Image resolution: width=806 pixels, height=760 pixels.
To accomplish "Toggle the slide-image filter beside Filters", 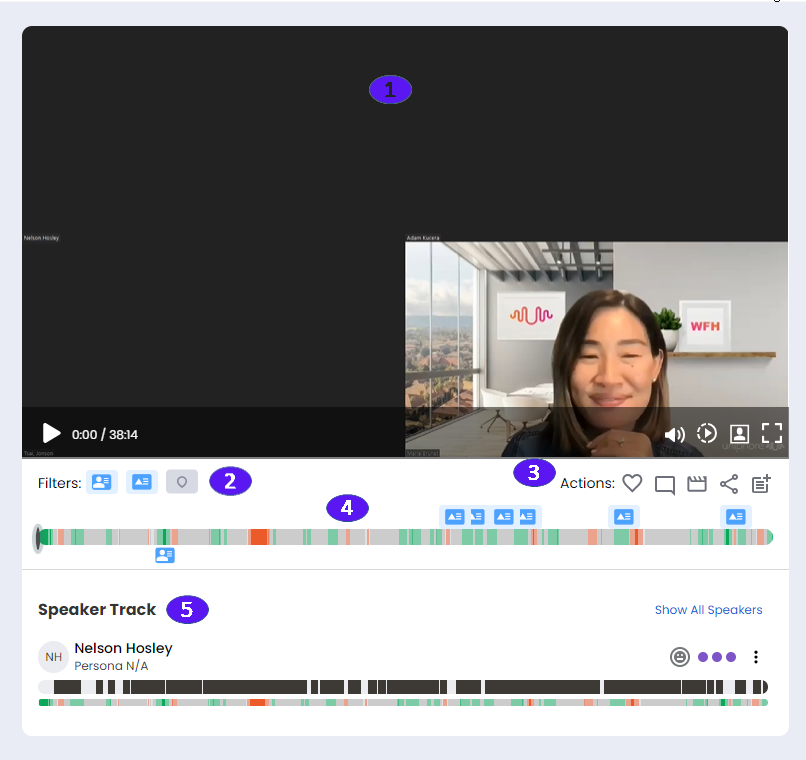I will tap(141, 482).
